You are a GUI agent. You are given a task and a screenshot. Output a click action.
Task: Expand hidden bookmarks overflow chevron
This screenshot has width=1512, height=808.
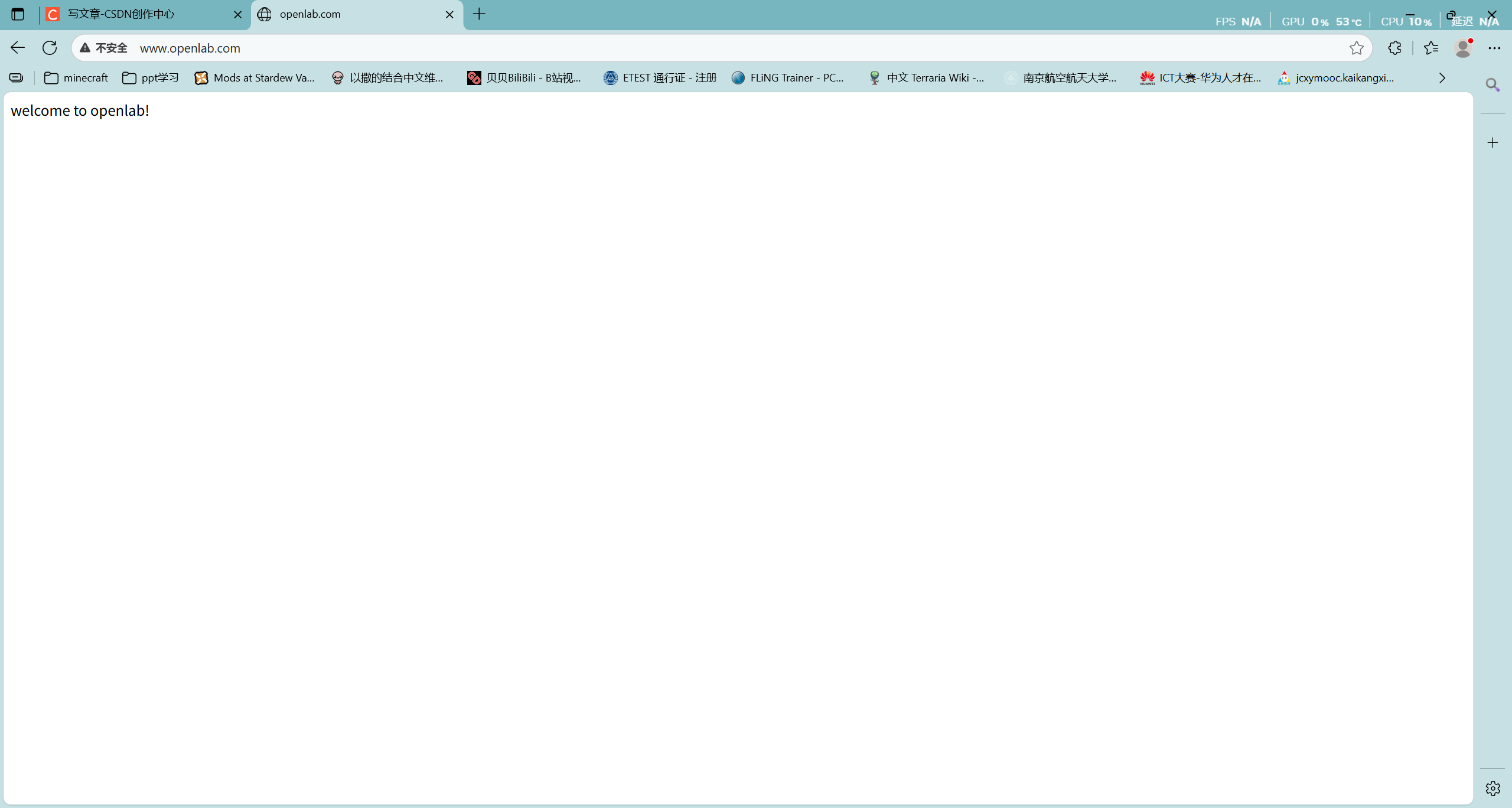point(1442,78)
